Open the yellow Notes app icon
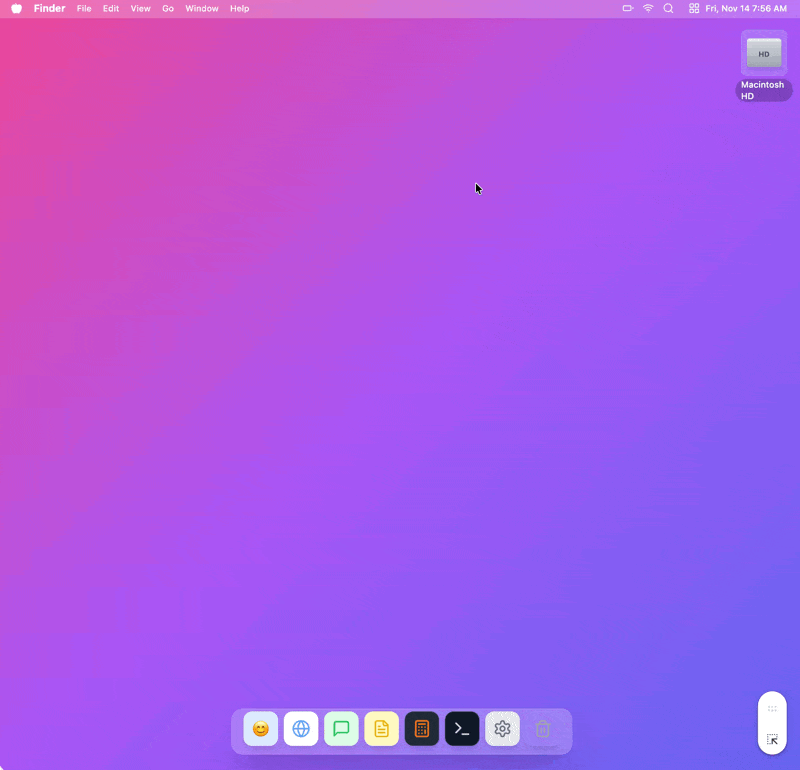This screenshot has height=770, width=800. point(381,729)
